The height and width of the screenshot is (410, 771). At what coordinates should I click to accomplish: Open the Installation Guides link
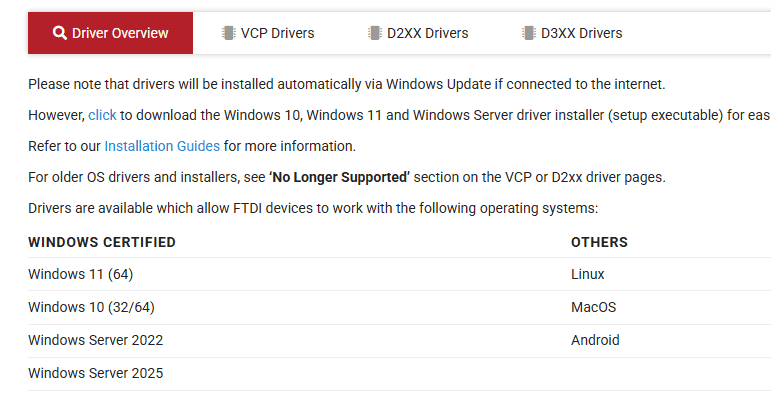point(162,146)
